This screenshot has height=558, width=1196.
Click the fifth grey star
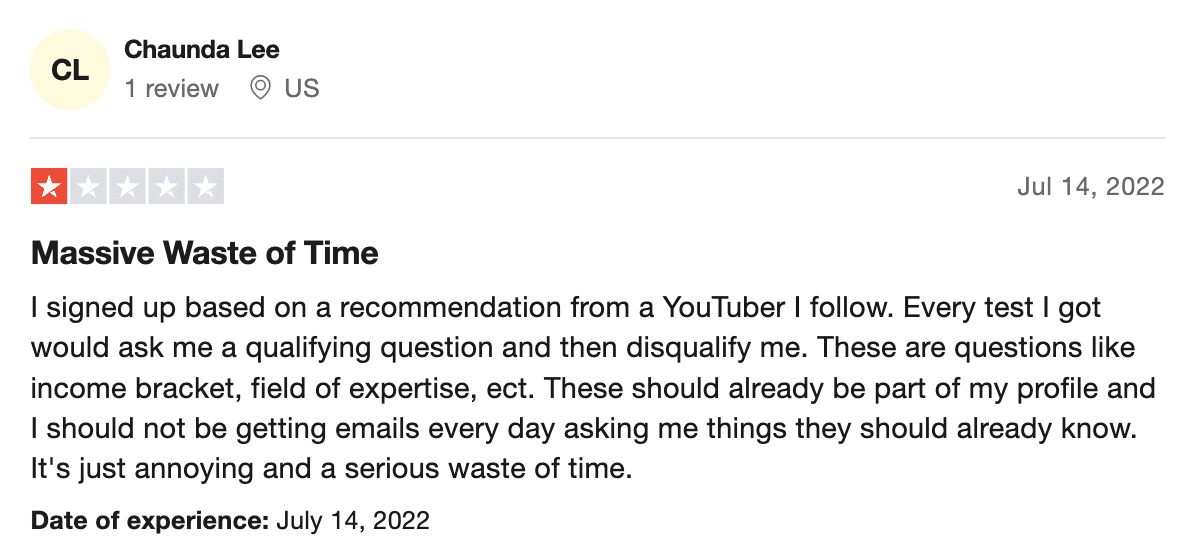tap(206, 186)
